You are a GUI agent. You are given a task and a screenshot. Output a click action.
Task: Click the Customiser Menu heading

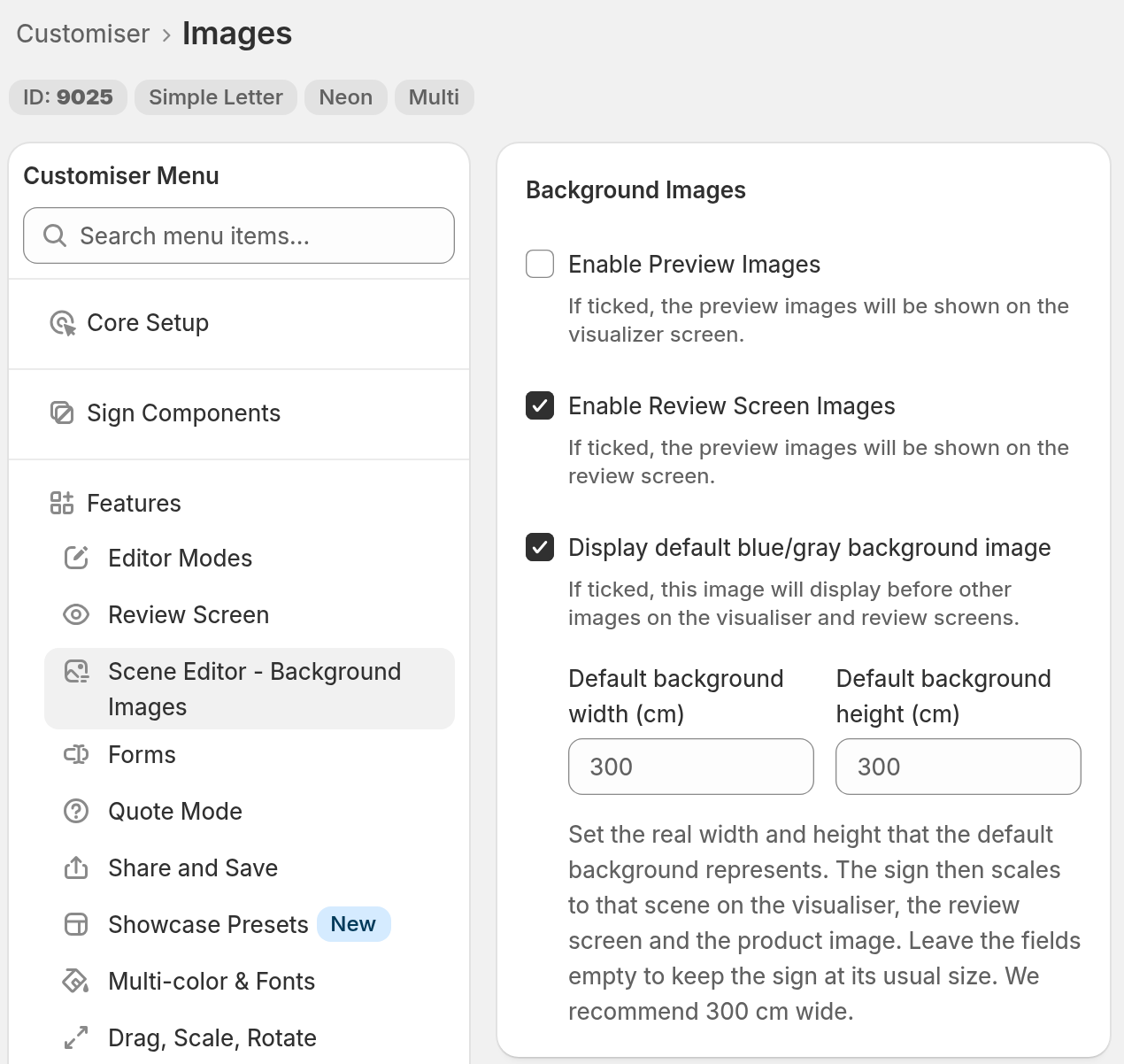pyautogui.click(x=121, y=175)
